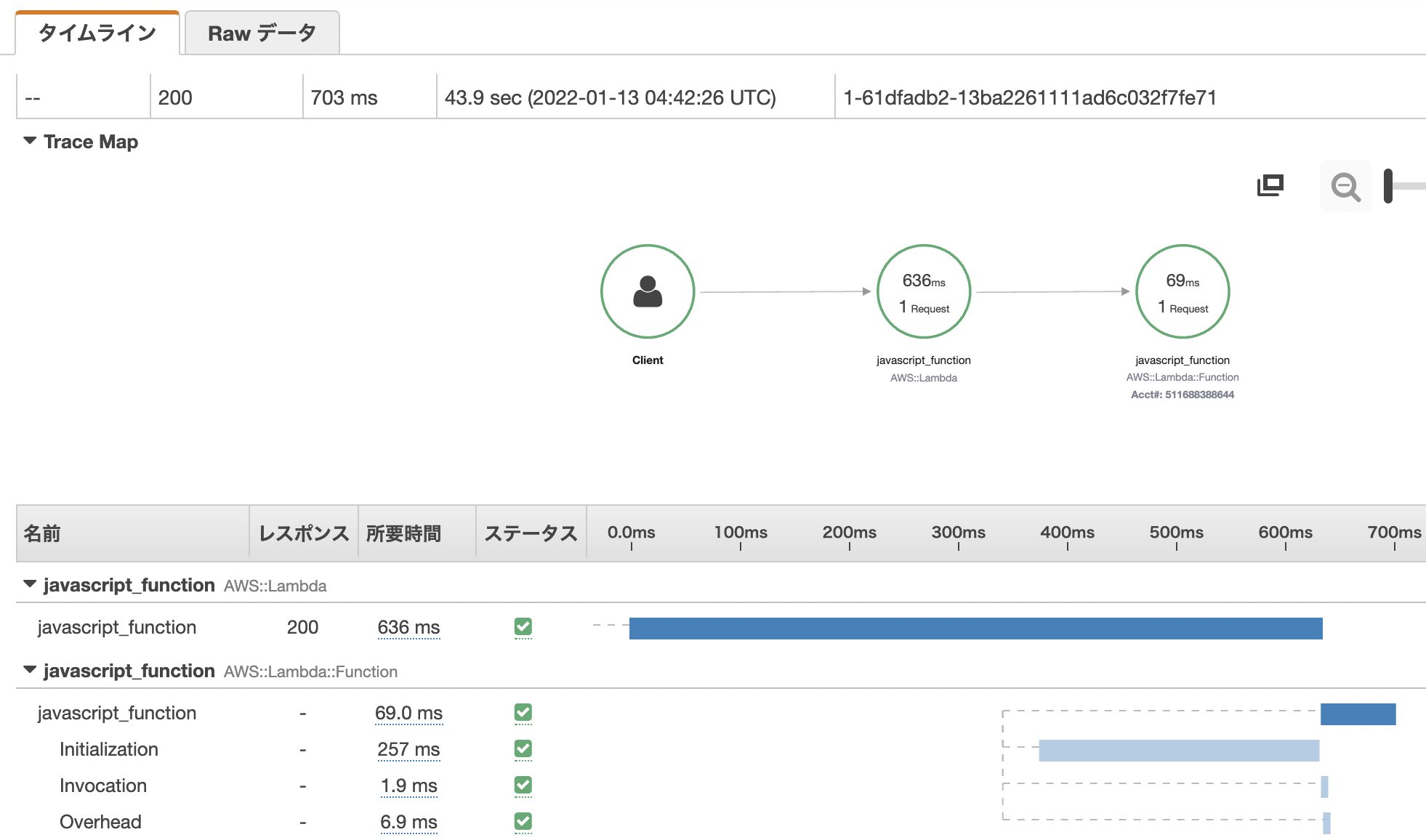This screenshot has height=840, width=1426.
Task: Select the Client user node icon
Action: [x=648, y=291]
